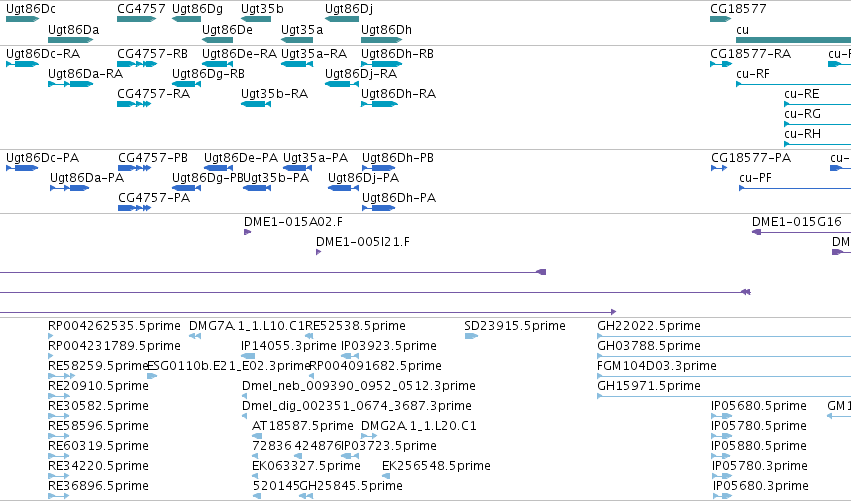Open the CG18577 gene label

738,9
